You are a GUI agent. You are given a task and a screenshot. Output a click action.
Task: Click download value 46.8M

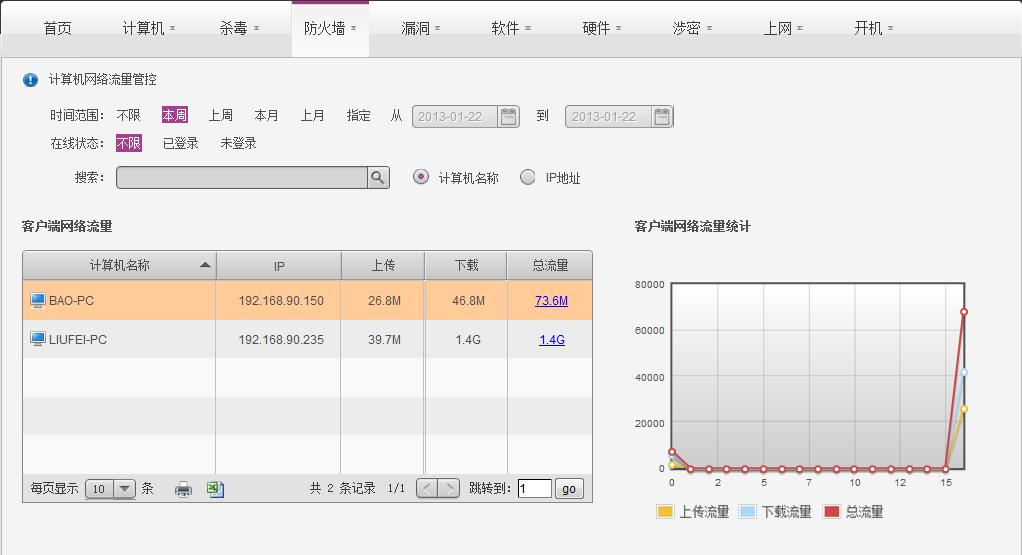pyautogui.click(x=468, y=300)
